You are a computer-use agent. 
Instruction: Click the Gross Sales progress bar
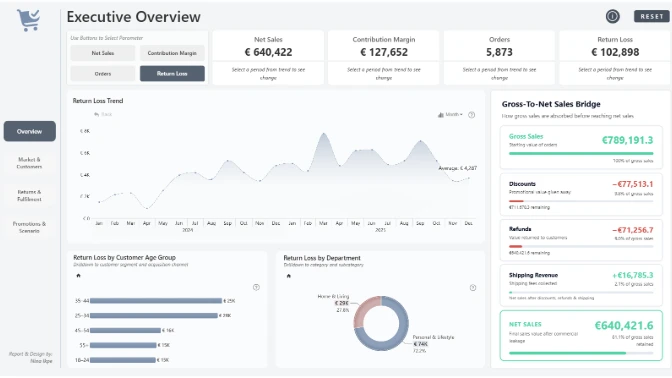point(581,153)
